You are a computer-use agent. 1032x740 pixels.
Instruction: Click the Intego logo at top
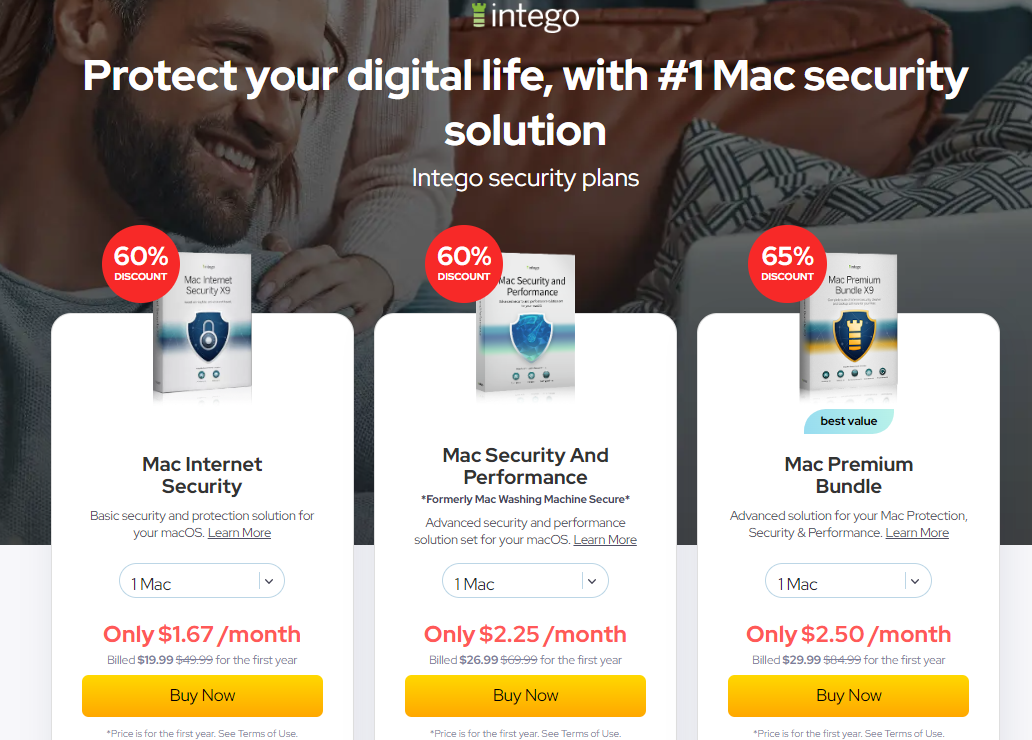coord(525,16)
